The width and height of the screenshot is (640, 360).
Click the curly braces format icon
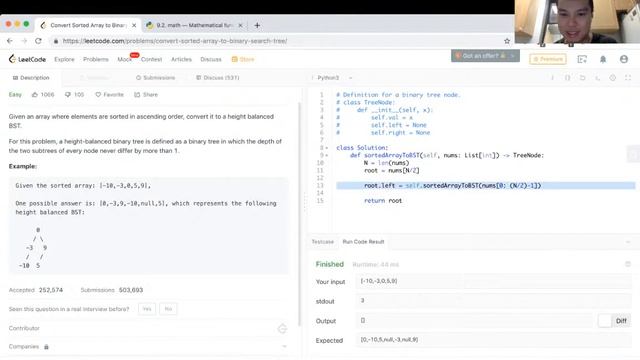[x=567, y=78]
